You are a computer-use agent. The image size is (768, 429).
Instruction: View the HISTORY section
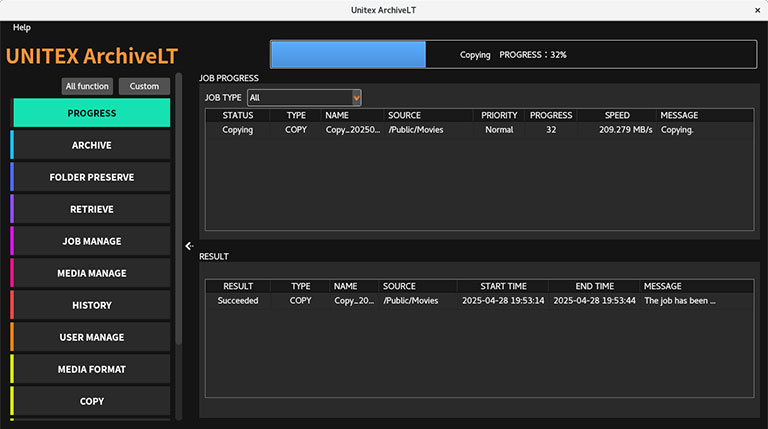click(92, 305)
